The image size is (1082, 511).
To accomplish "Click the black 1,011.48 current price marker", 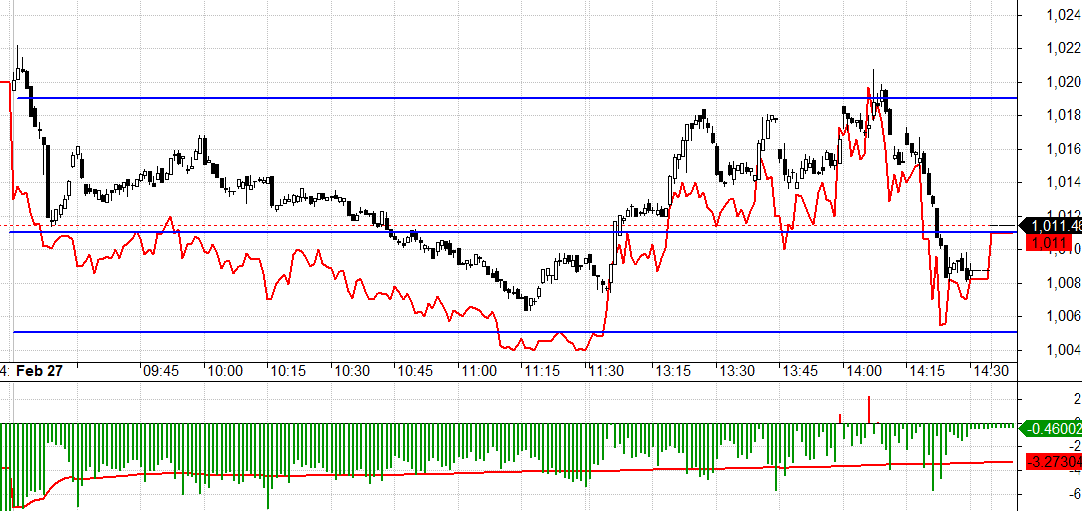I will (x=1051, y=226).
